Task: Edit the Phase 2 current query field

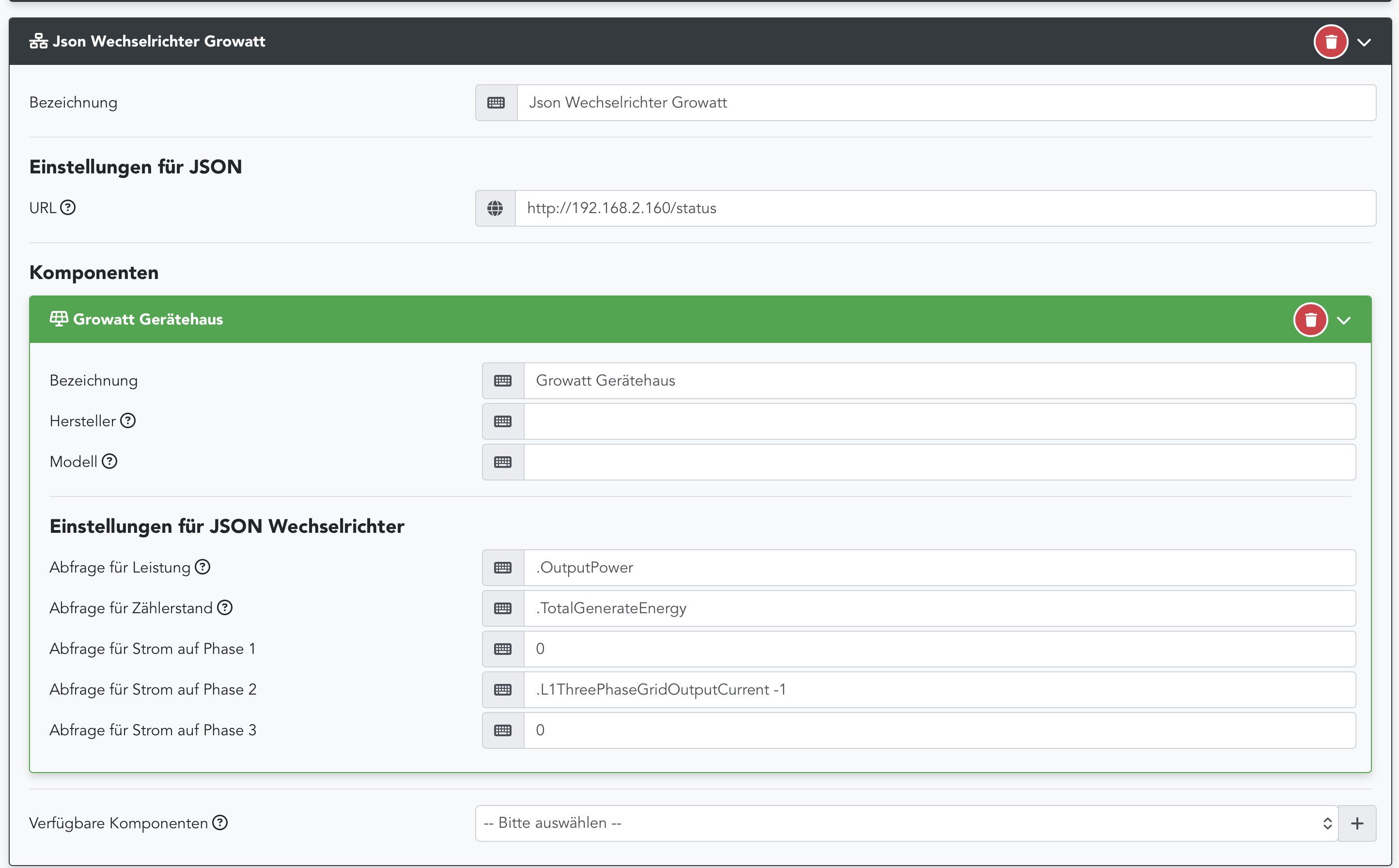Action: 939,689
